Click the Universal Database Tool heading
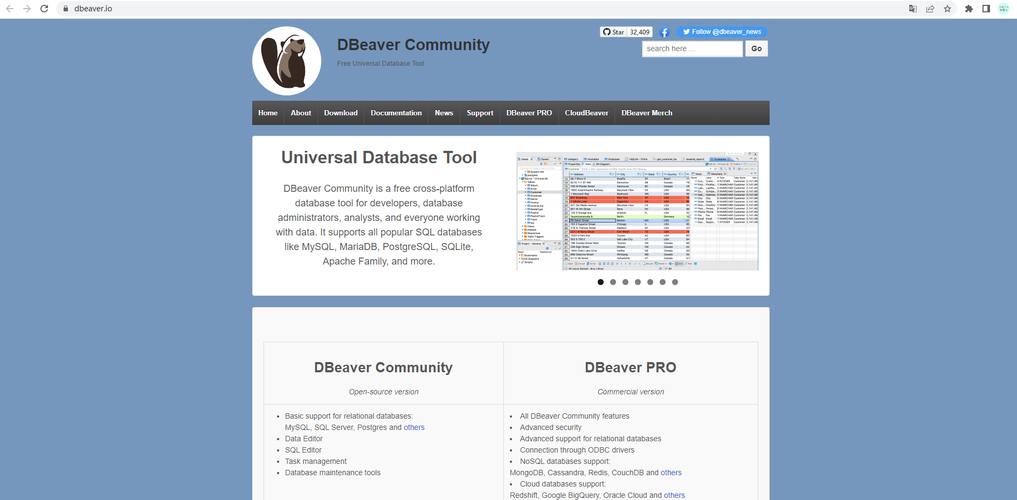Image resolution: width=1017 pixels, height=500 pixels. (x=379, y=158)
